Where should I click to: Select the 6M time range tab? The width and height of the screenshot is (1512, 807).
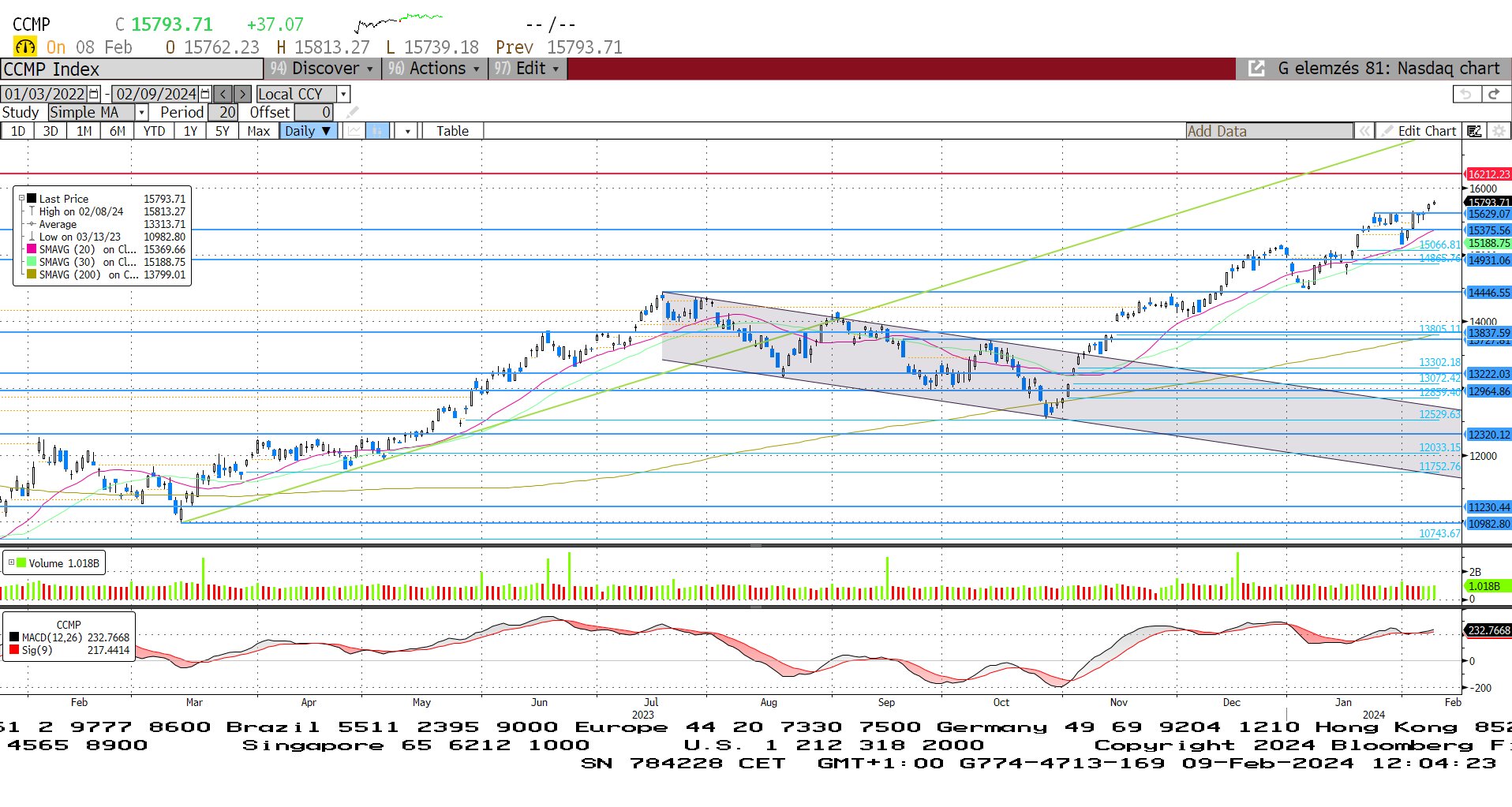pos(117,131)
